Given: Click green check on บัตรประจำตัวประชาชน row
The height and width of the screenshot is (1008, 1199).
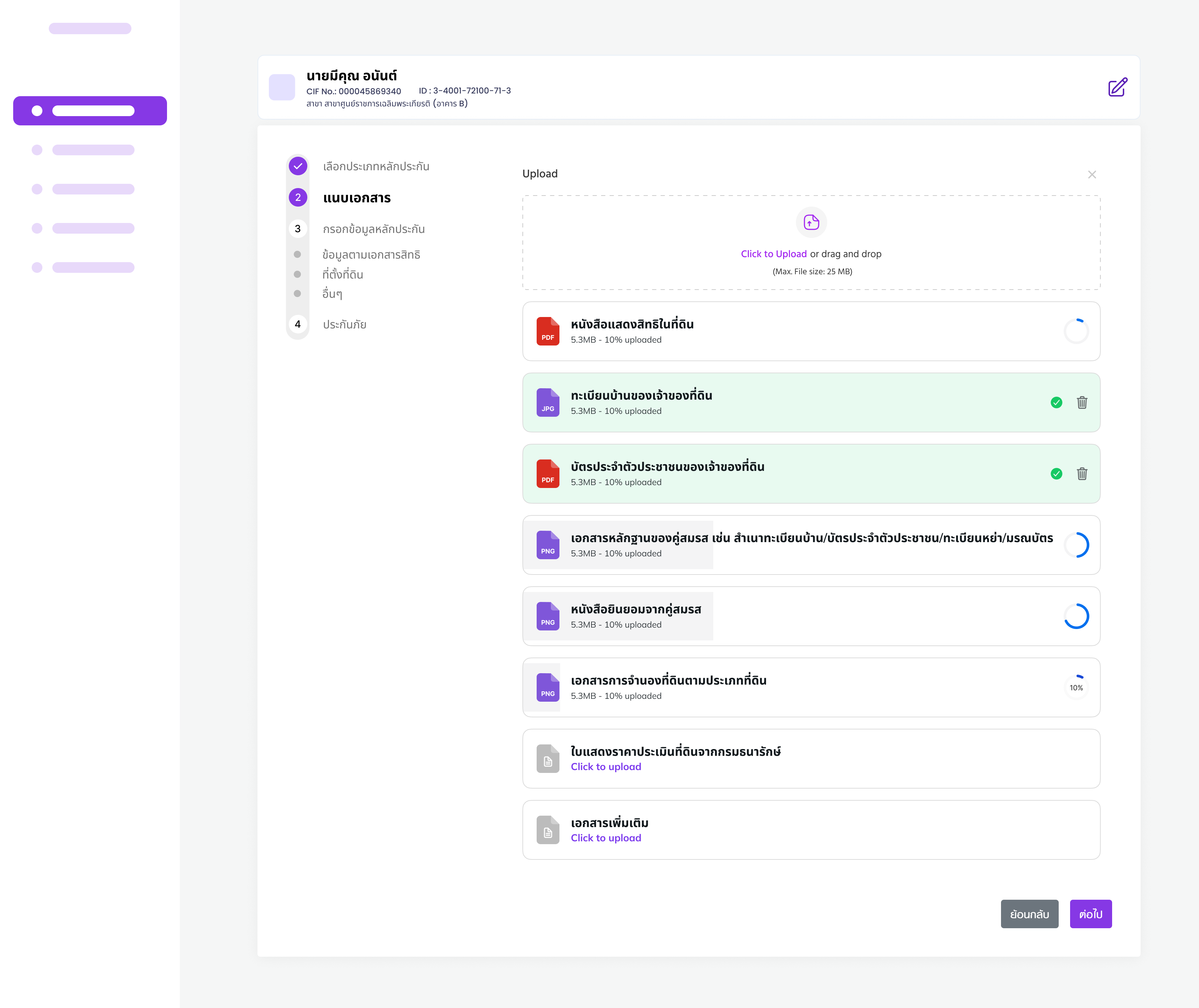Looking at the screenshot, I should pyautogui.click(x=1056, y=474).
